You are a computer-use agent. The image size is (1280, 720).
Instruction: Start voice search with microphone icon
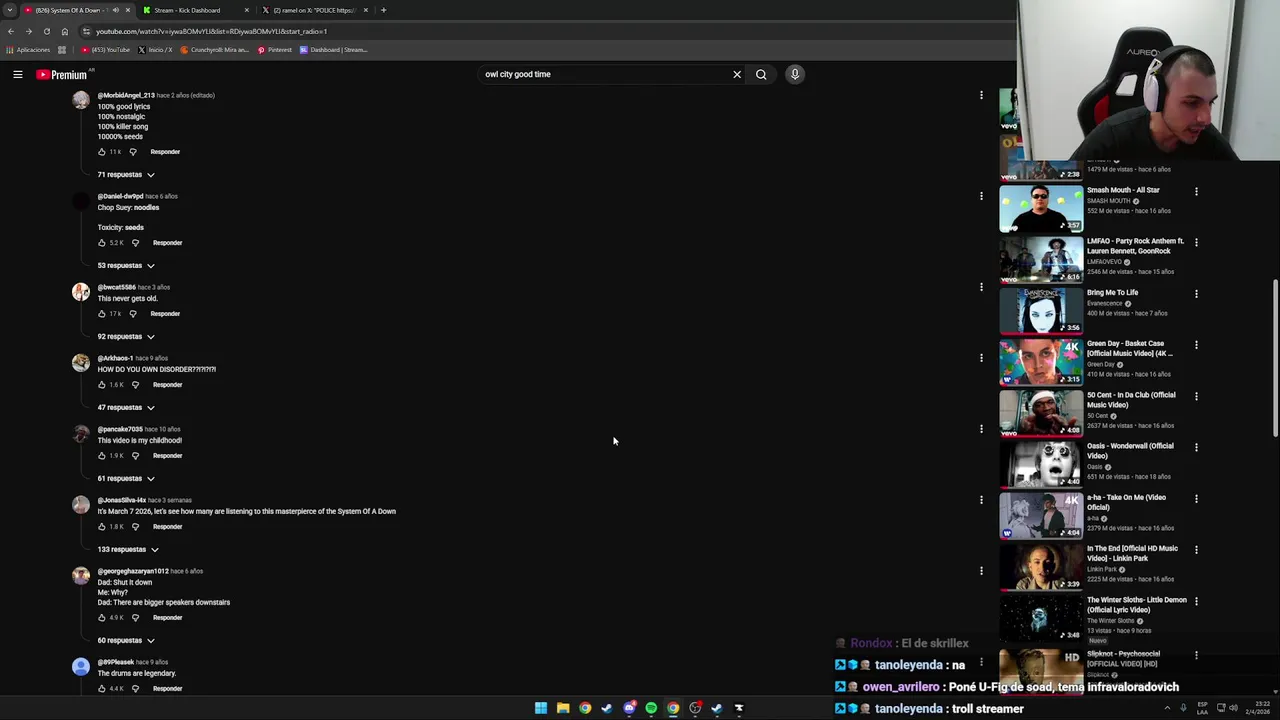(795, 74)
